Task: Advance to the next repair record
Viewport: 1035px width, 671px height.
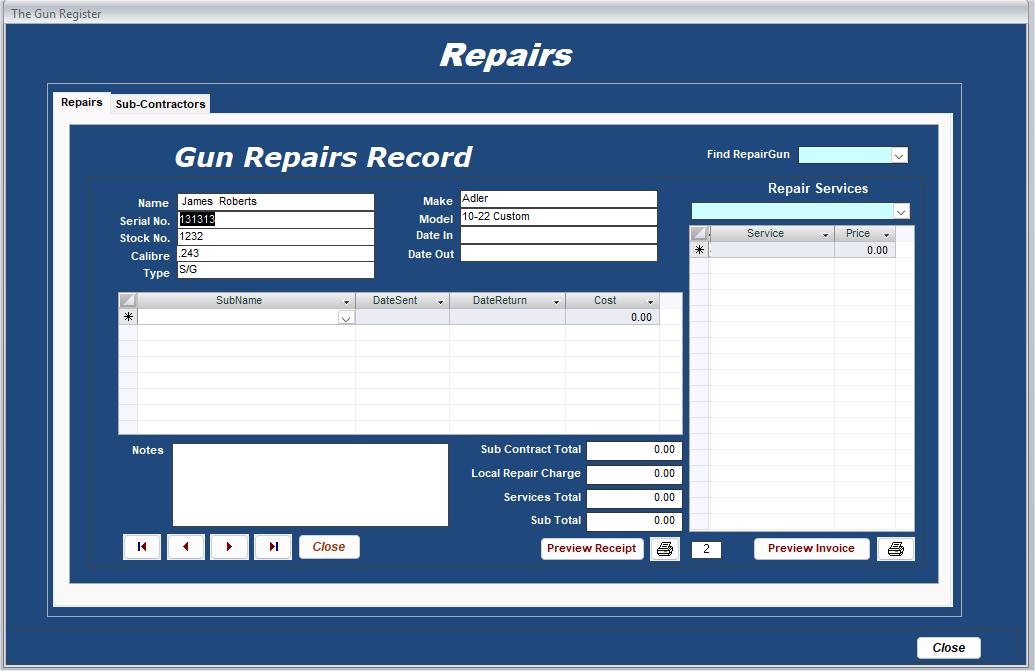Action: coord(229,546)
